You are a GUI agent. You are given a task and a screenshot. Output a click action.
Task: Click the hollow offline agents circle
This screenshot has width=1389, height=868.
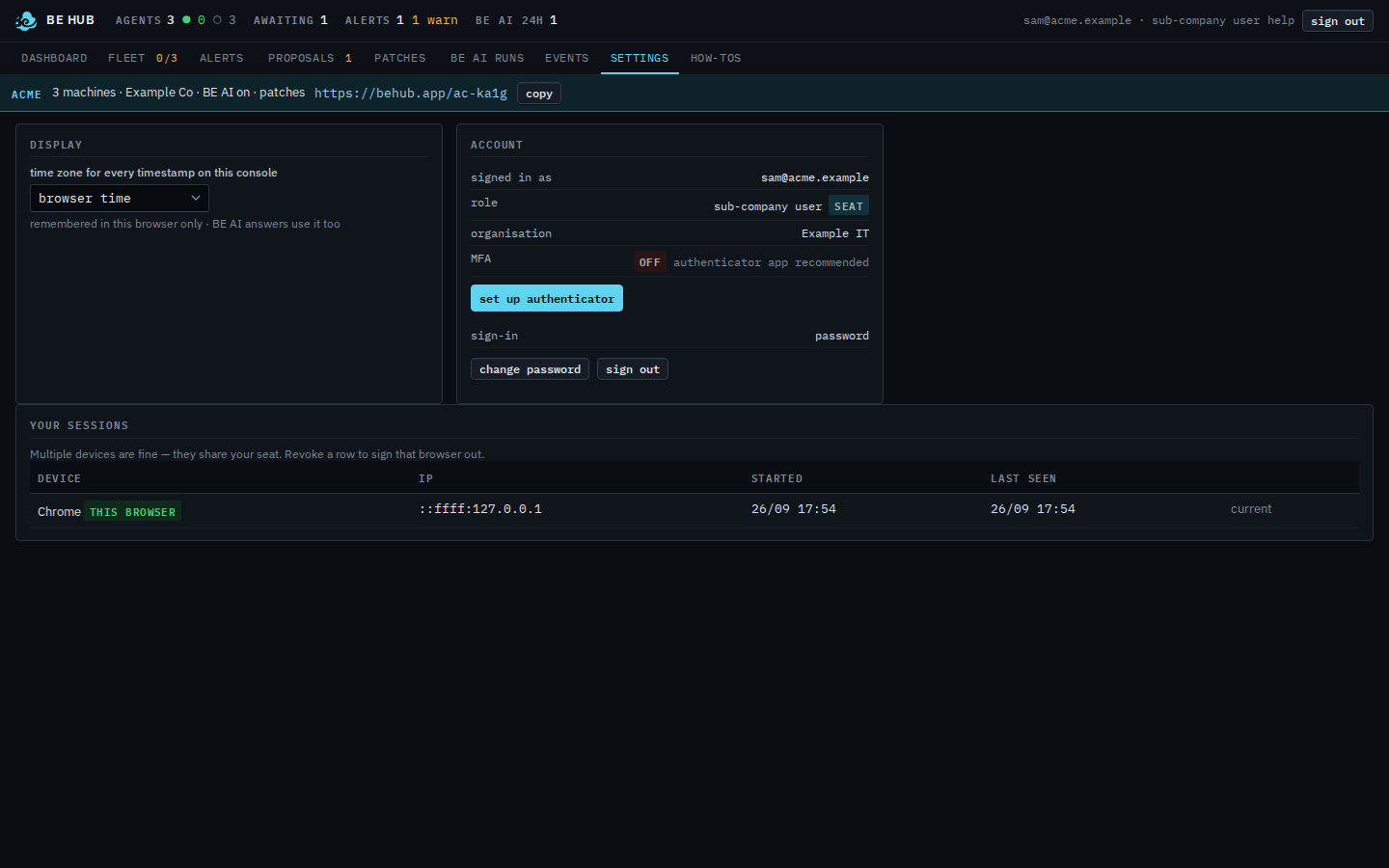[217, 19]
